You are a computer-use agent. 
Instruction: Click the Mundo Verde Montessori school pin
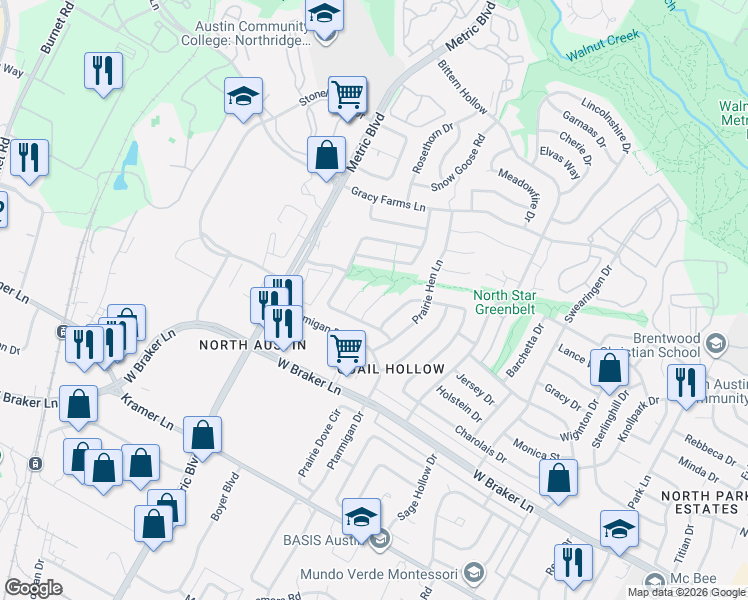[474, 572]
